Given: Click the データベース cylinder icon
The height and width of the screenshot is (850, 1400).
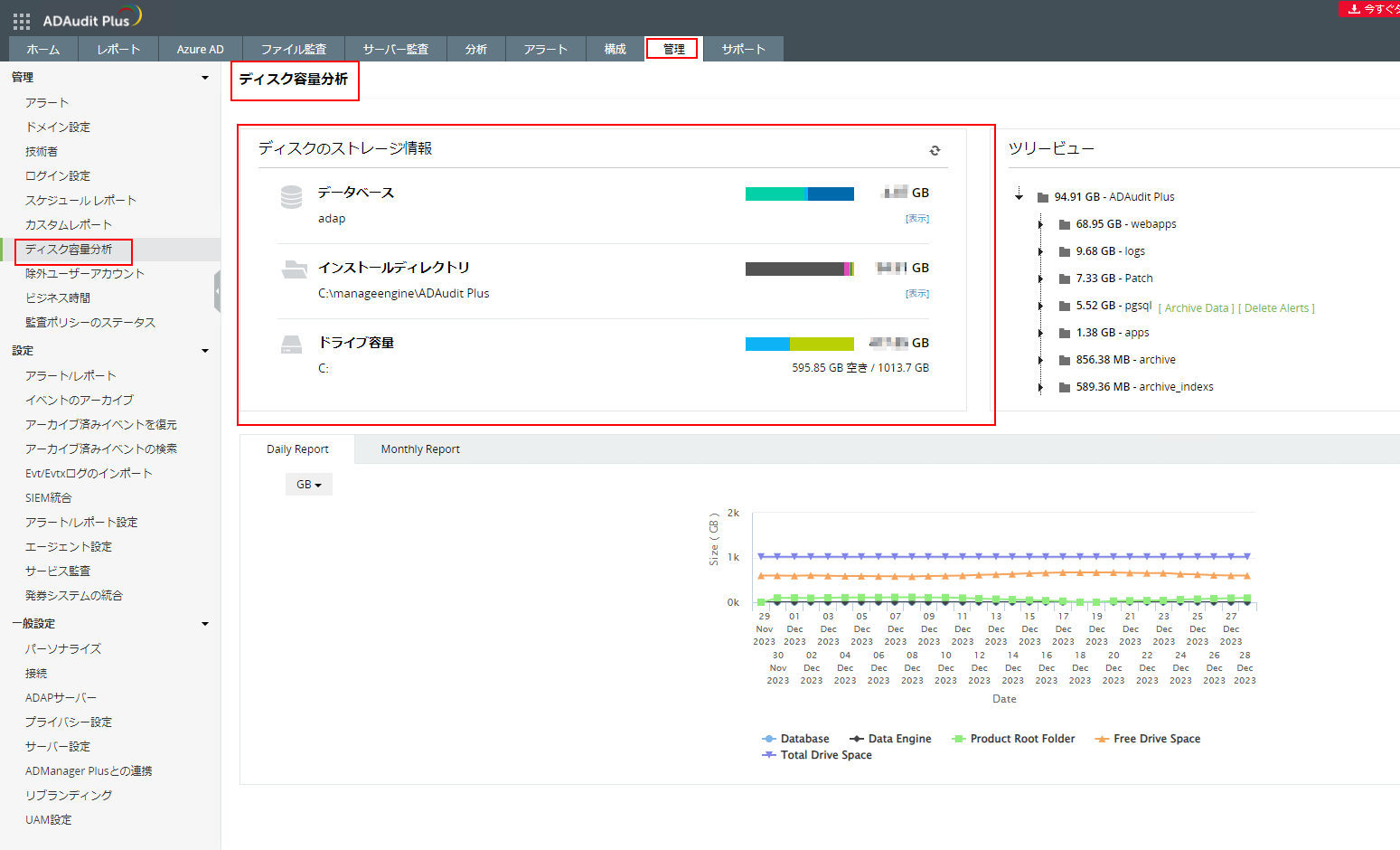Looking at the screenshot, I should coord(291,197).
